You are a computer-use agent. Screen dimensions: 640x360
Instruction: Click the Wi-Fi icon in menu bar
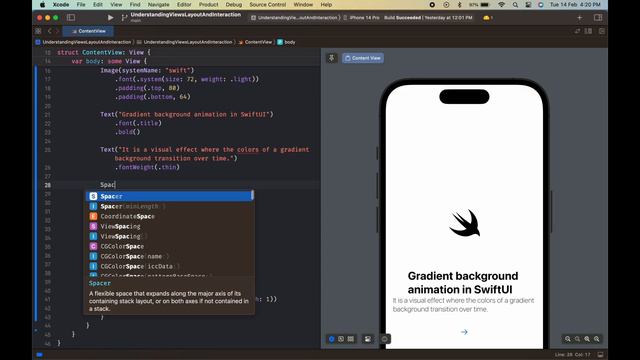click(x=501, y=4)
